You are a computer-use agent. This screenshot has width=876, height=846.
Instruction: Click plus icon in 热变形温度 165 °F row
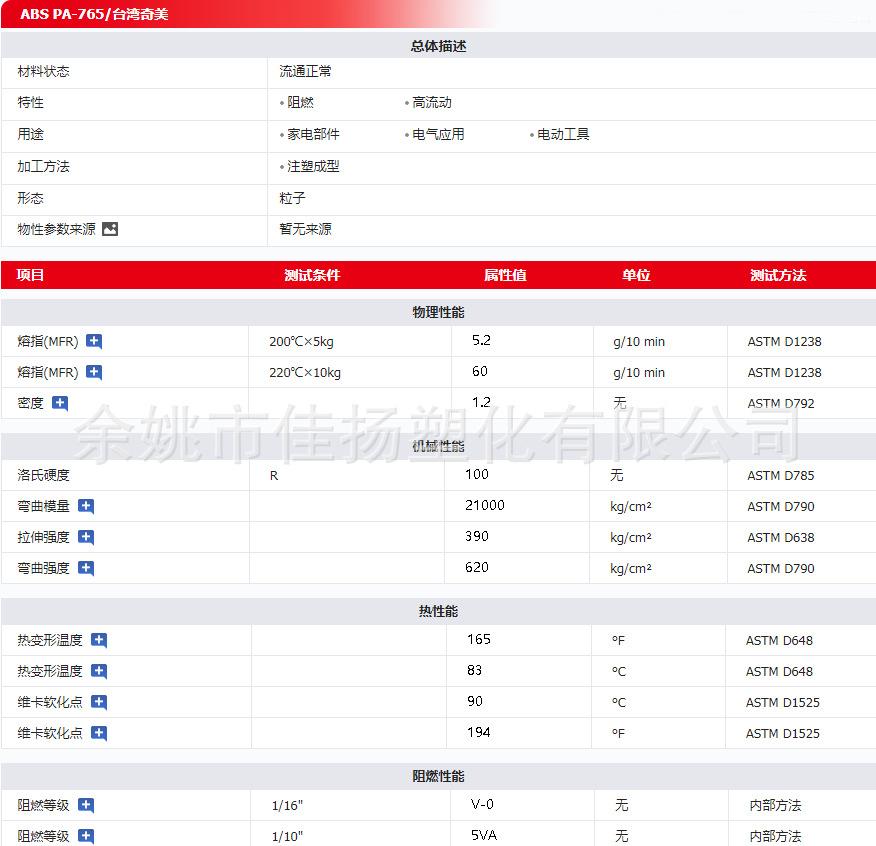[x=99, y=640]
